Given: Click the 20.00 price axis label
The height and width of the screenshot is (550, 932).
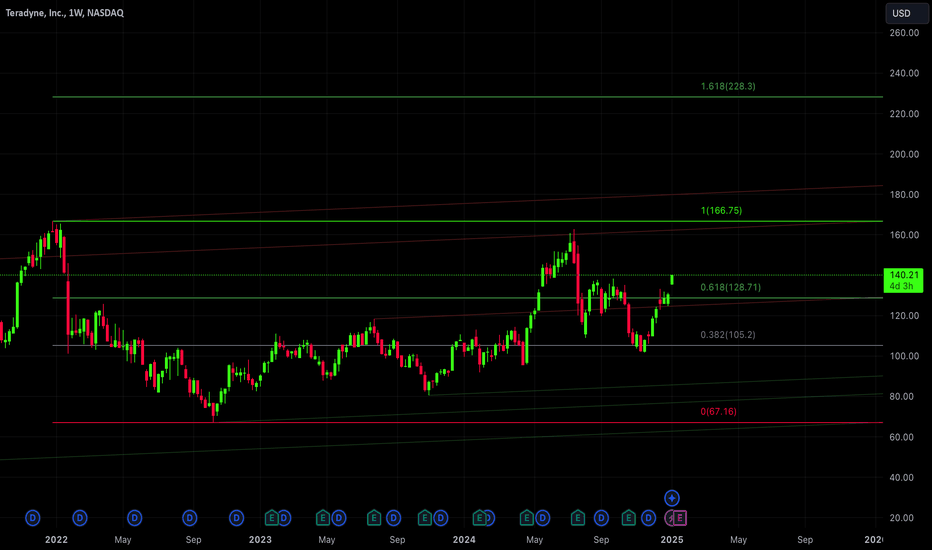Looking at the screenshot, I should [904, 518].
